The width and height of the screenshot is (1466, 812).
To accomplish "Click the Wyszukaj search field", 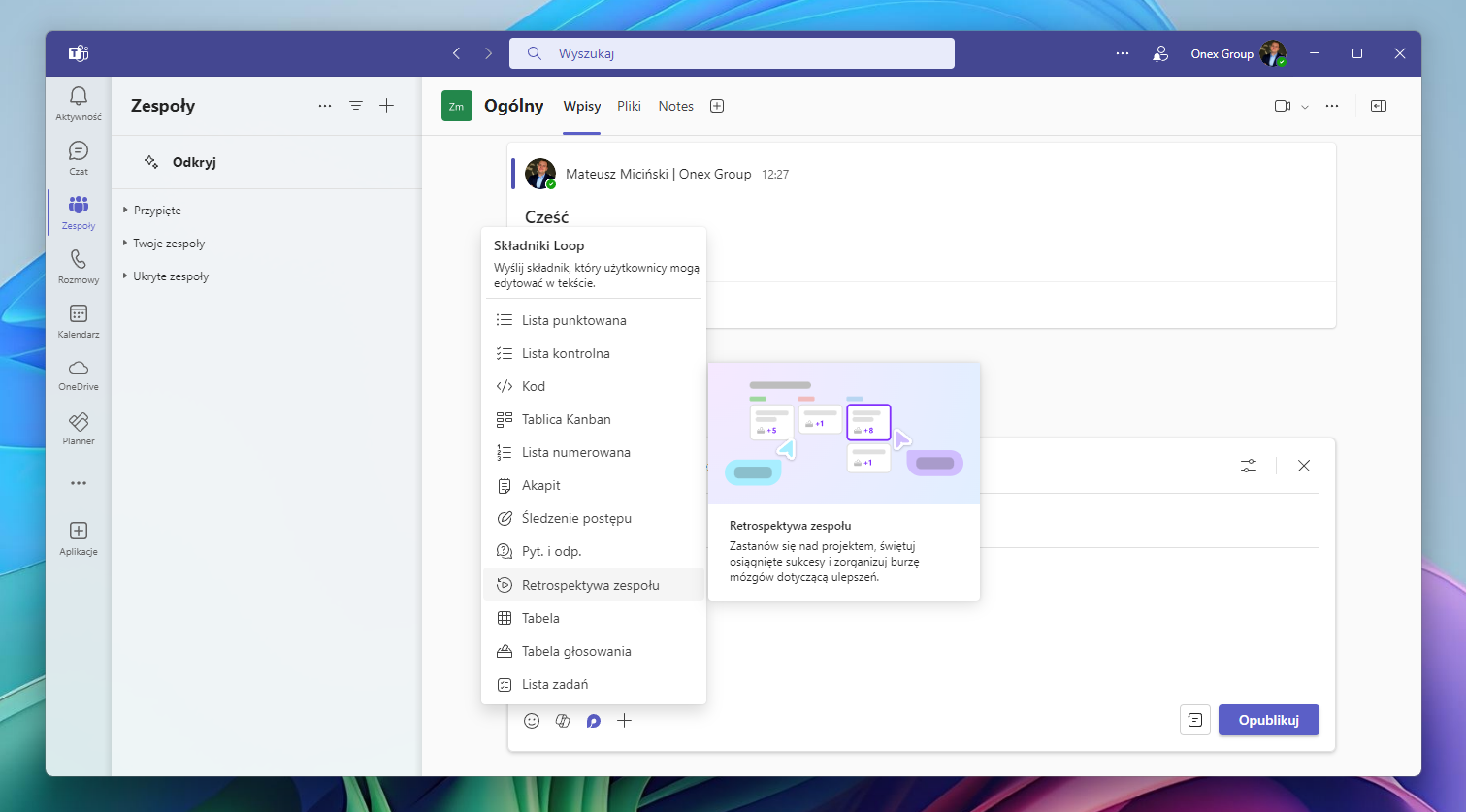I will [x=732, y=53].
